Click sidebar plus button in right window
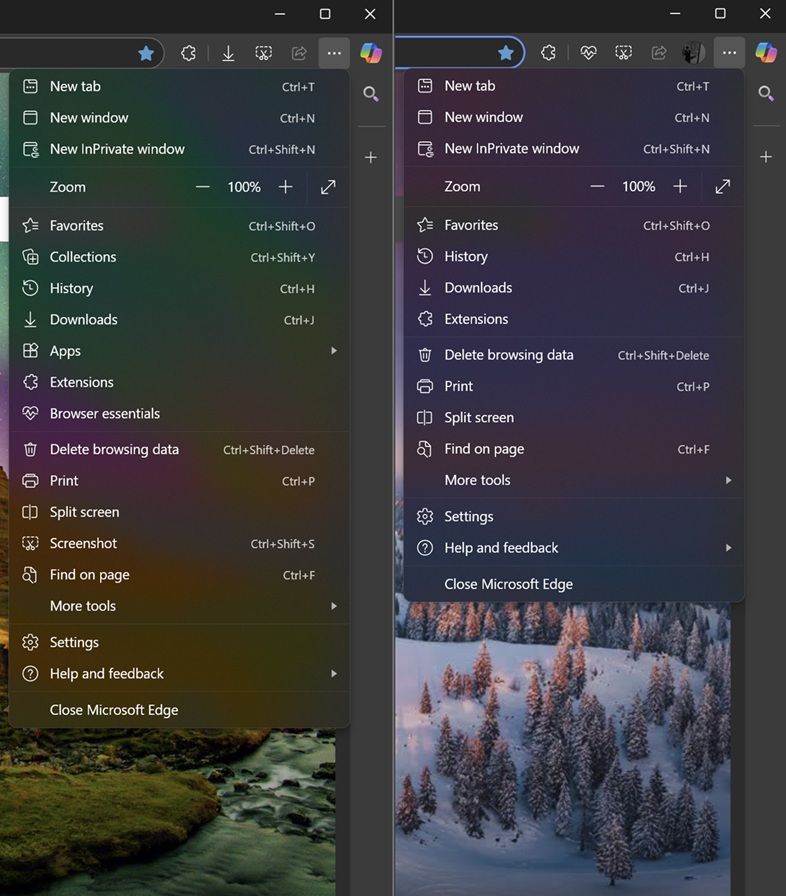This screenshot has height=896, width=786. pos(765,157)
